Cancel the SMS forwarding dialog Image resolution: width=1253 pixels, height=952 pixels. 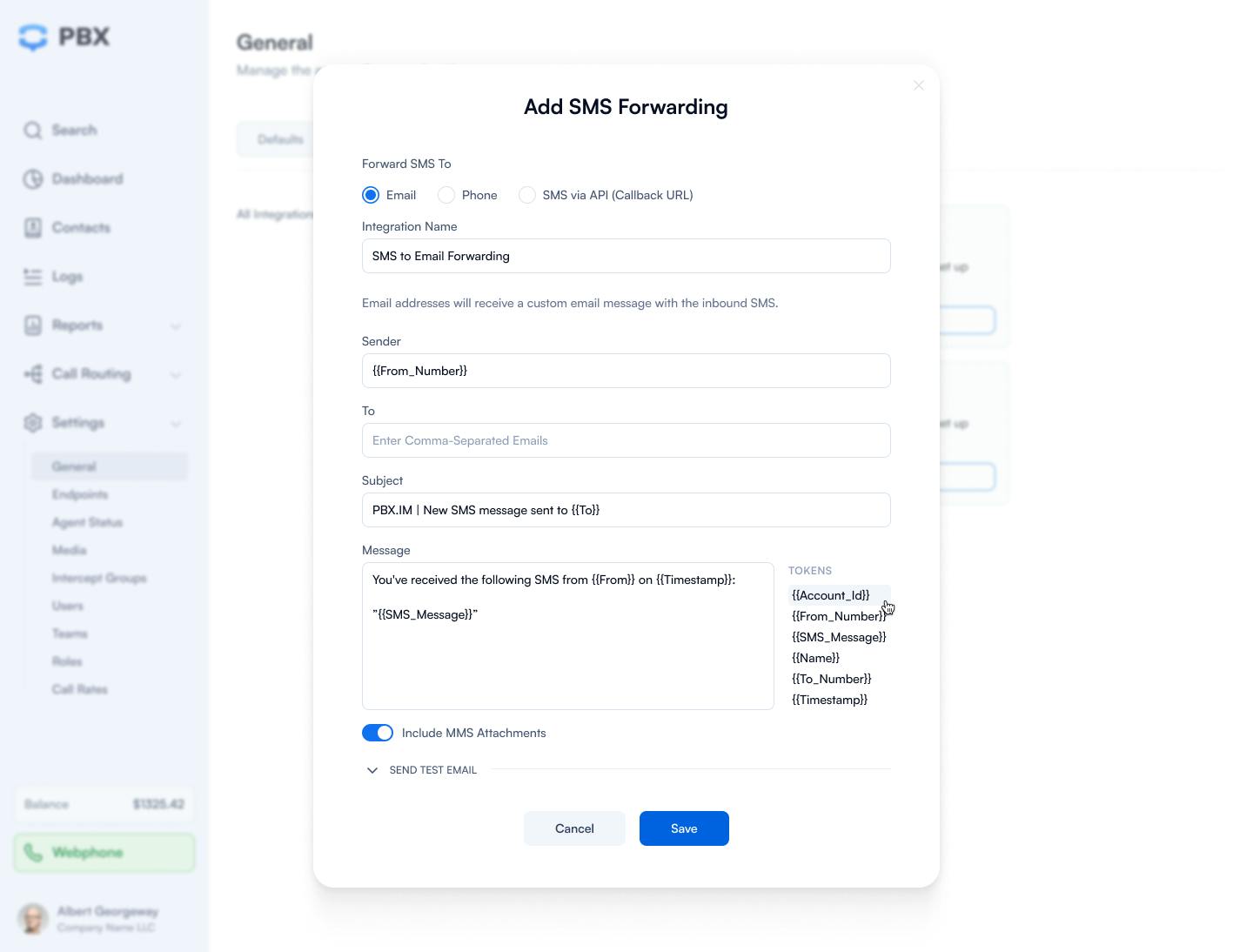point(574,828)
